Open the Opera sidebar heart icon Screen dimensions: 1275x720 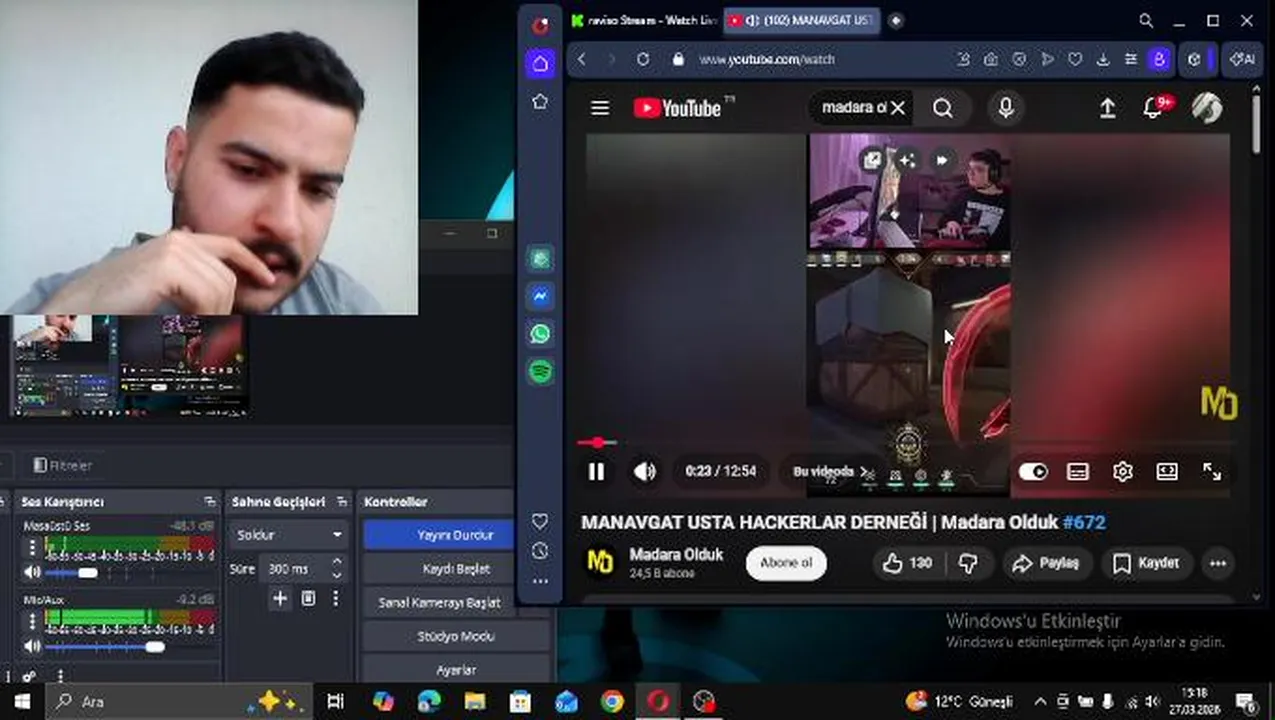point(540,521)
